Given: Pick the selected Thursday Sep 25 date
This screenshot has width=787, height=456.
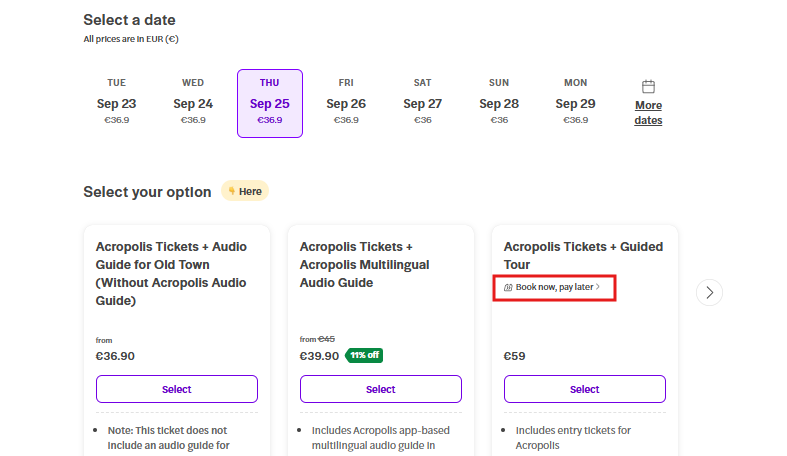Looking at the screenshot, I should [x=269, y=103].
